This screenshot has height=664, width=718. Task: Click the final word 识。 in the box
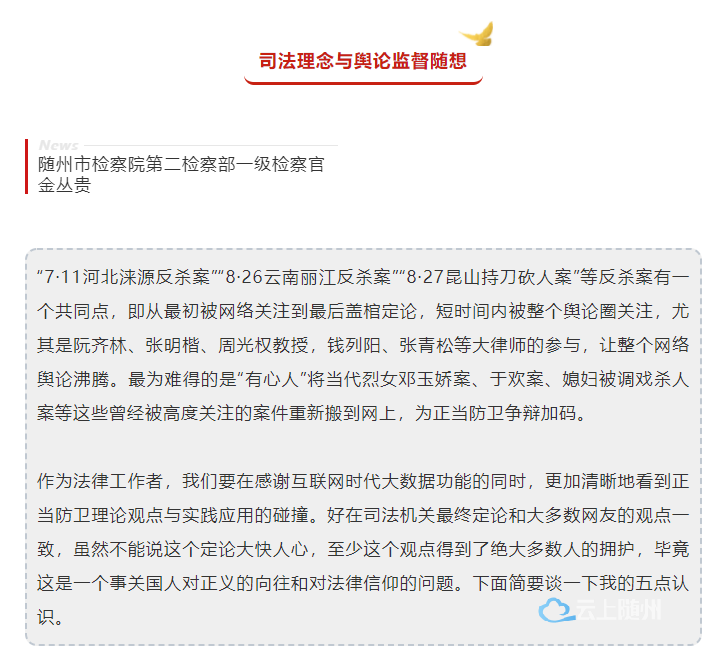(x=50, y=617)
